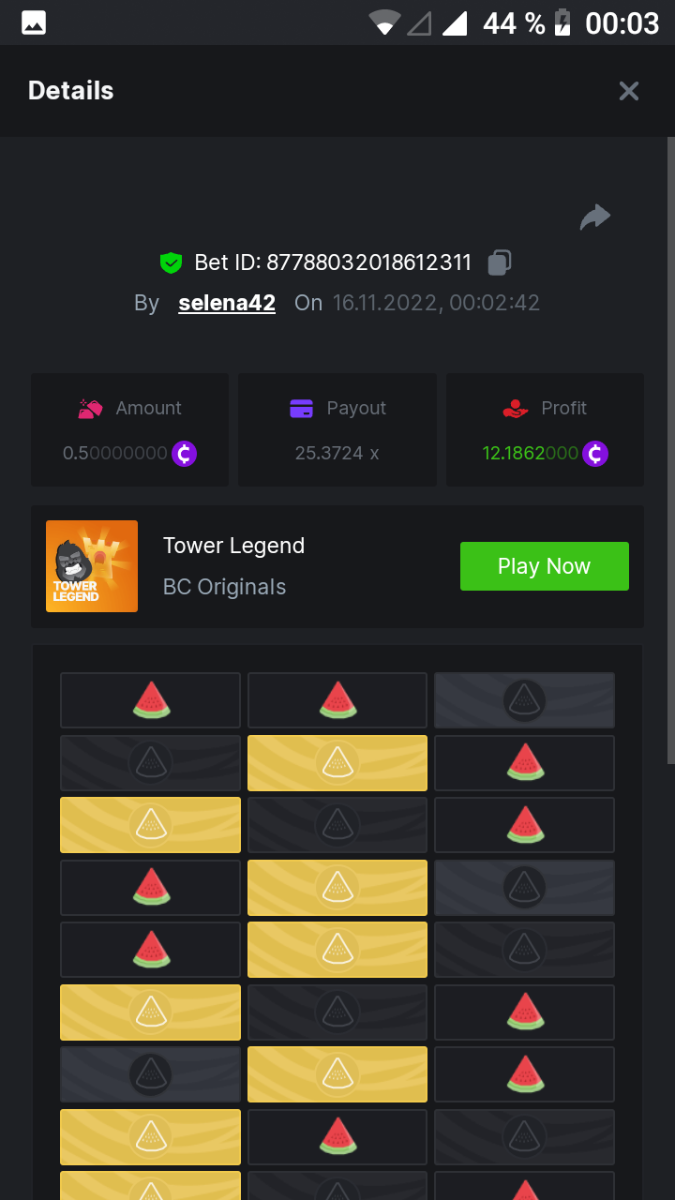Click the yellow tile in third row

tap(150, 825)
